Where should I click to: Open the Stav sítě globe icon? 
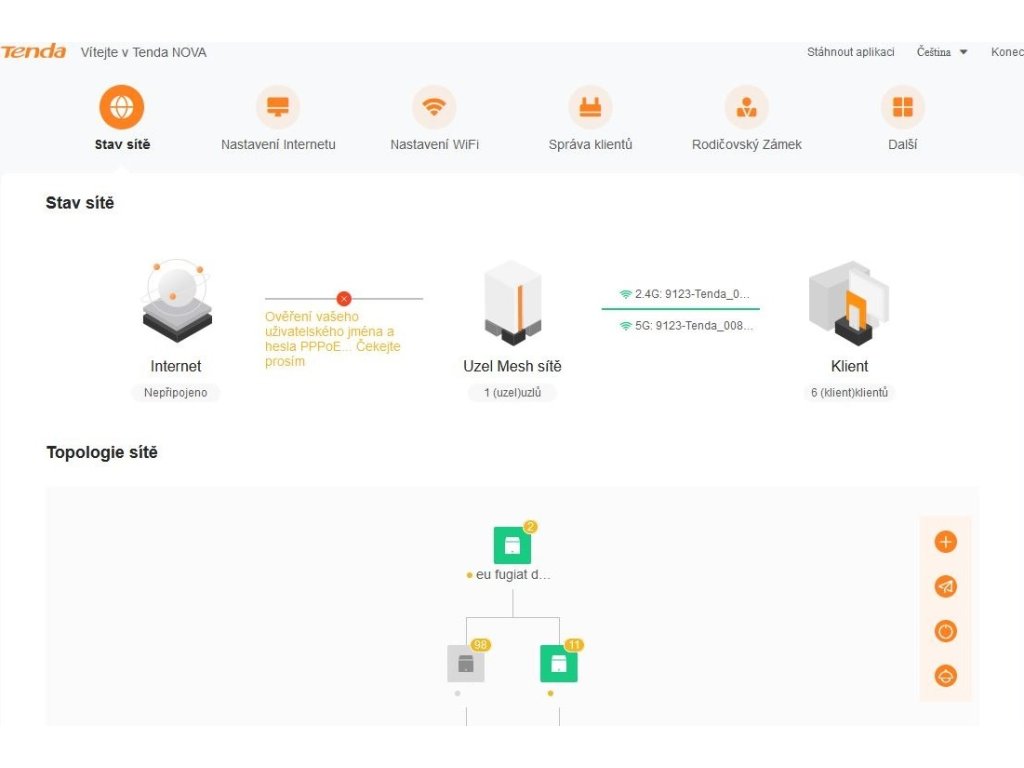click(x=121, y=107)
